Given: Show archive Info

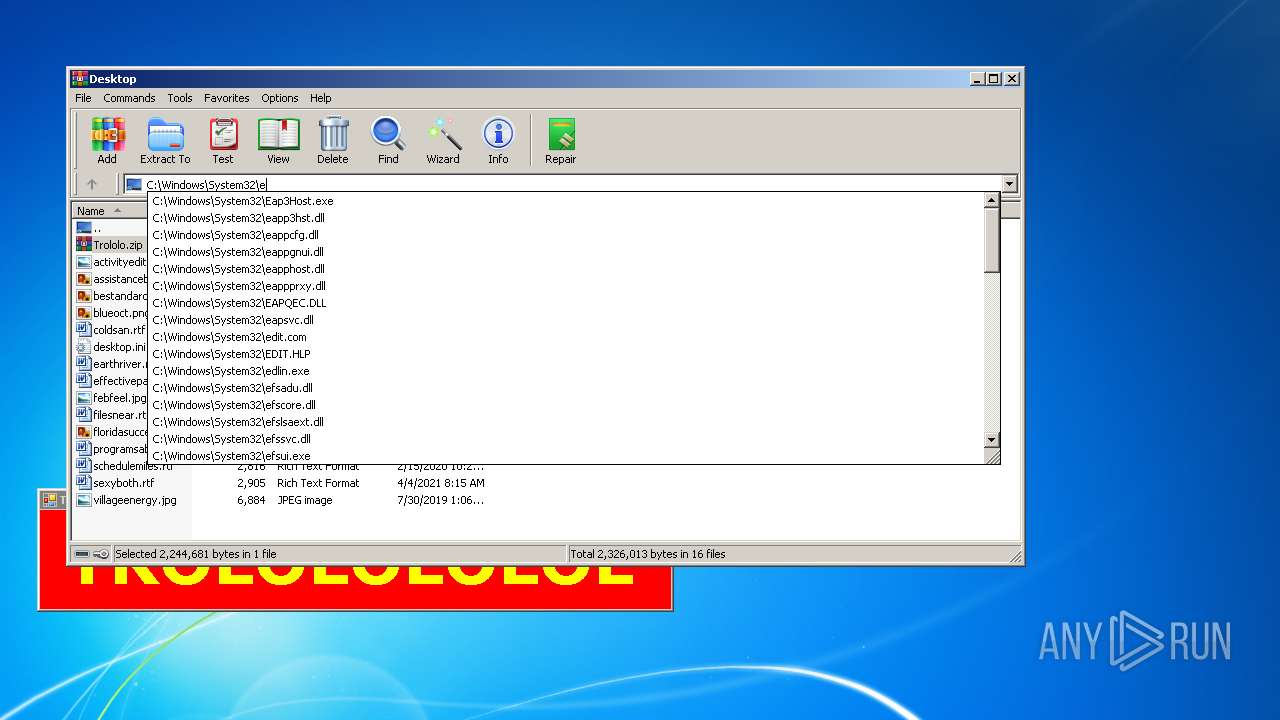Looking at the screenshot, I should click(498, 140).
